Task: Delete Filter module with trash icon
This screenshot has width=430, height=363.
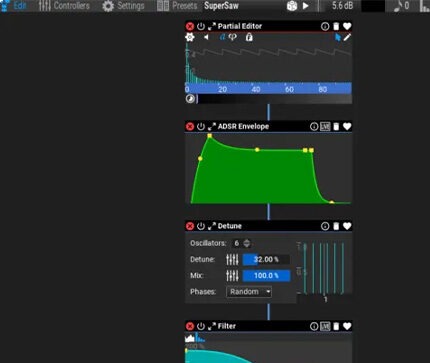Action: tap(336, 326)
